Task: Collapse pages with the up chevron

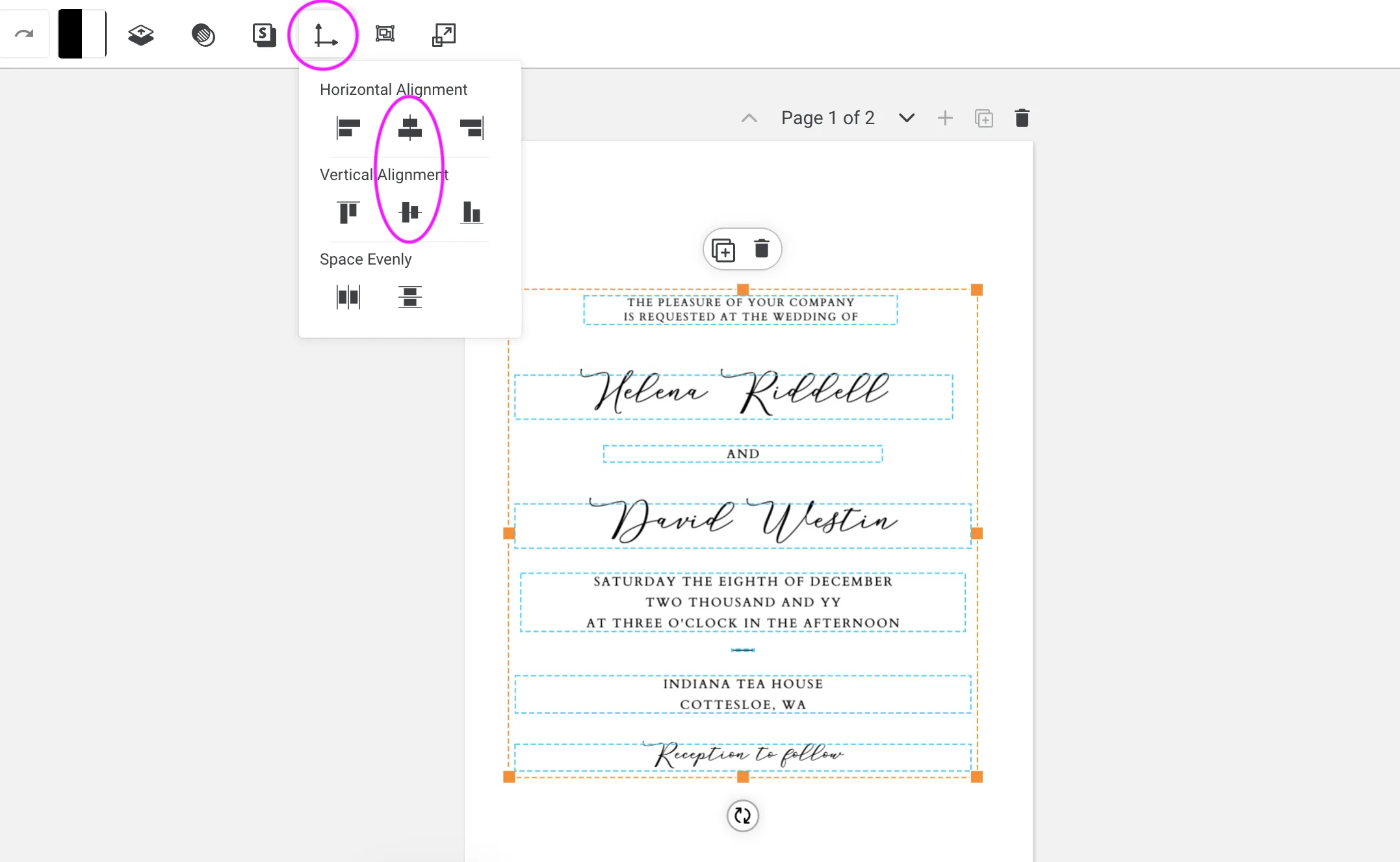Action: (749, 118)
